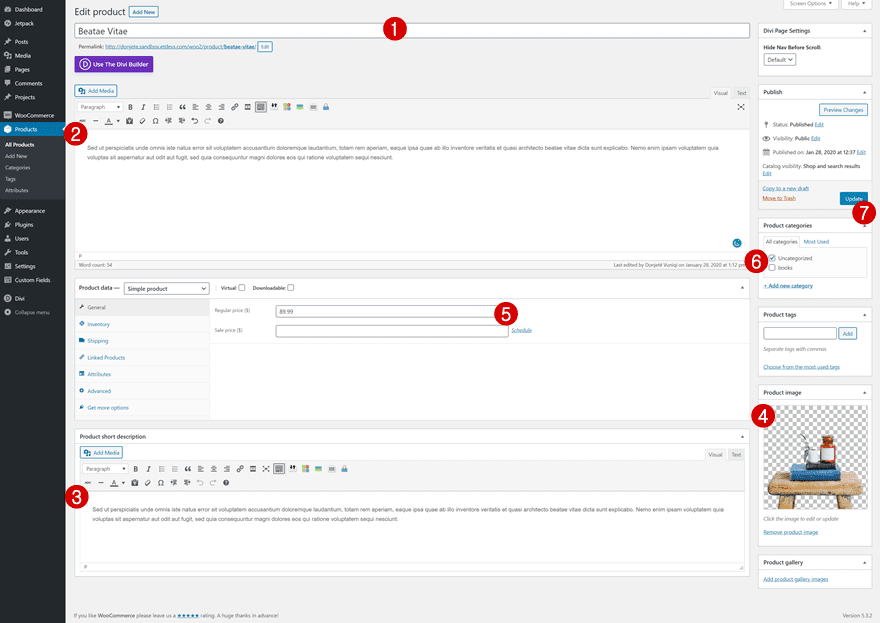Enable the Virtual product checkbox
This screenshot has height=623, width=880.
point(242,288)
